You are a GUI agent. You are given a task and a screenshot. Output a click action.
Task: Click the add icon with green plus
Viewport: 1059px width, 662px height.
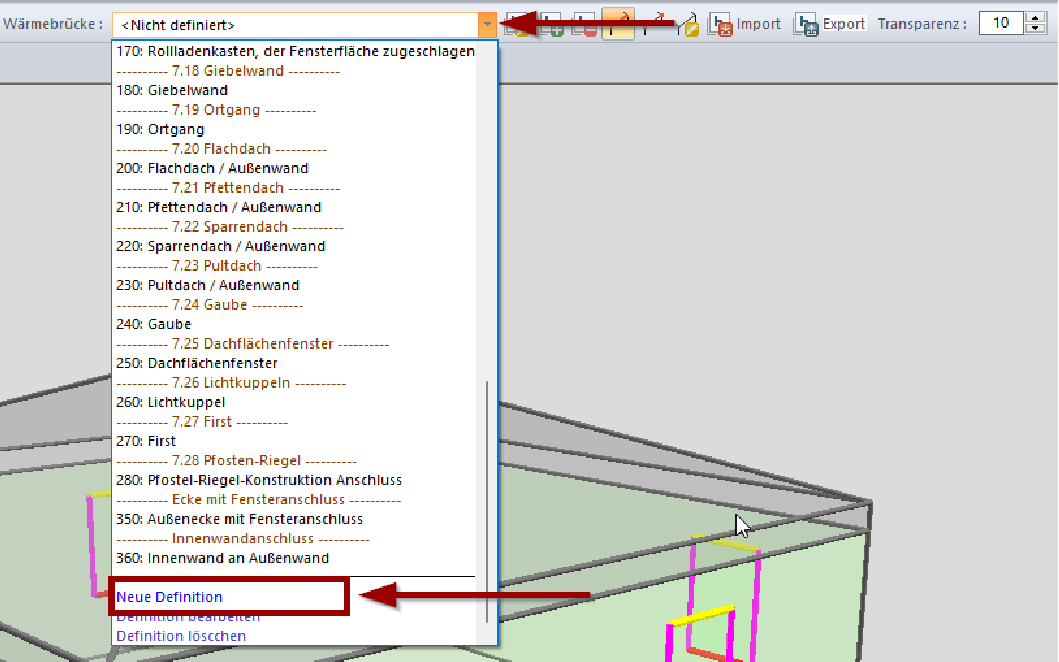(551, 24)
